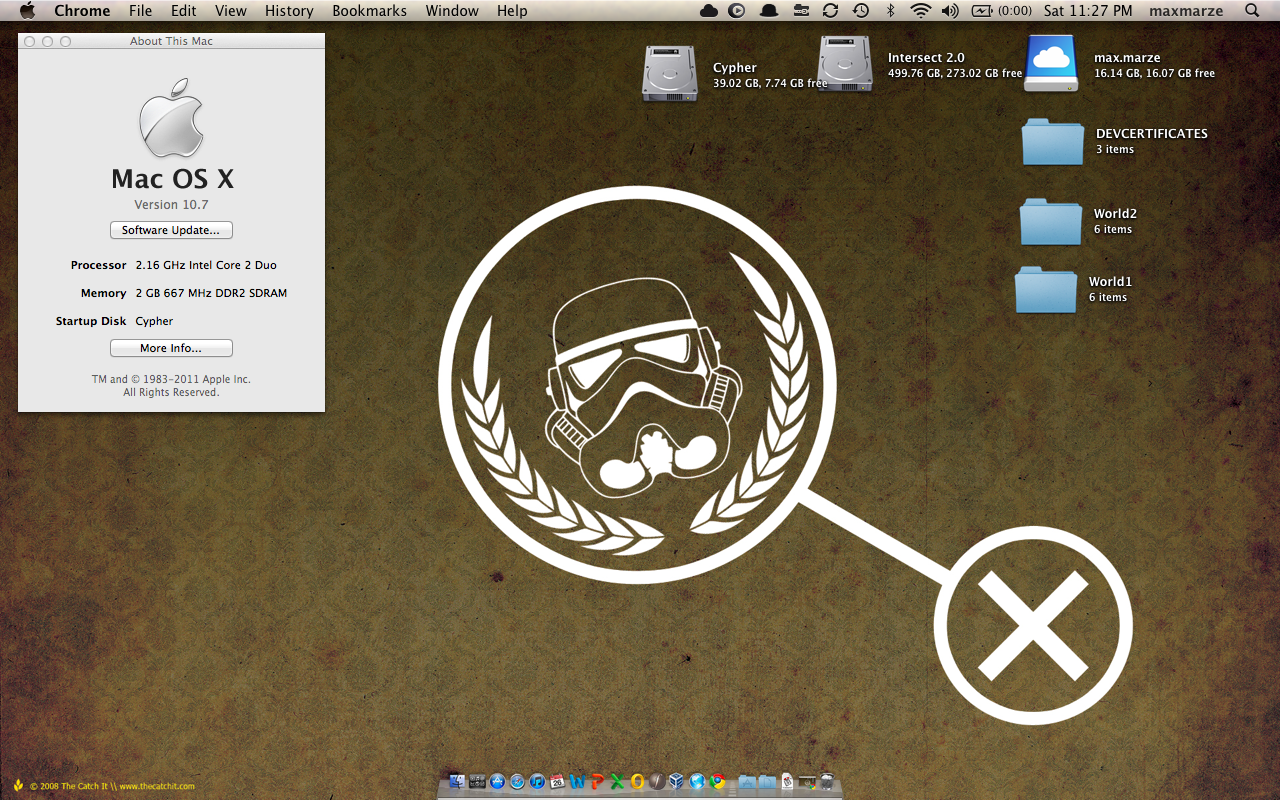Open Spotlight search magnifier
Image resolution: width=1280 pixels, height=800 pixels.
pyautogui.click(x=1252, y=11)
